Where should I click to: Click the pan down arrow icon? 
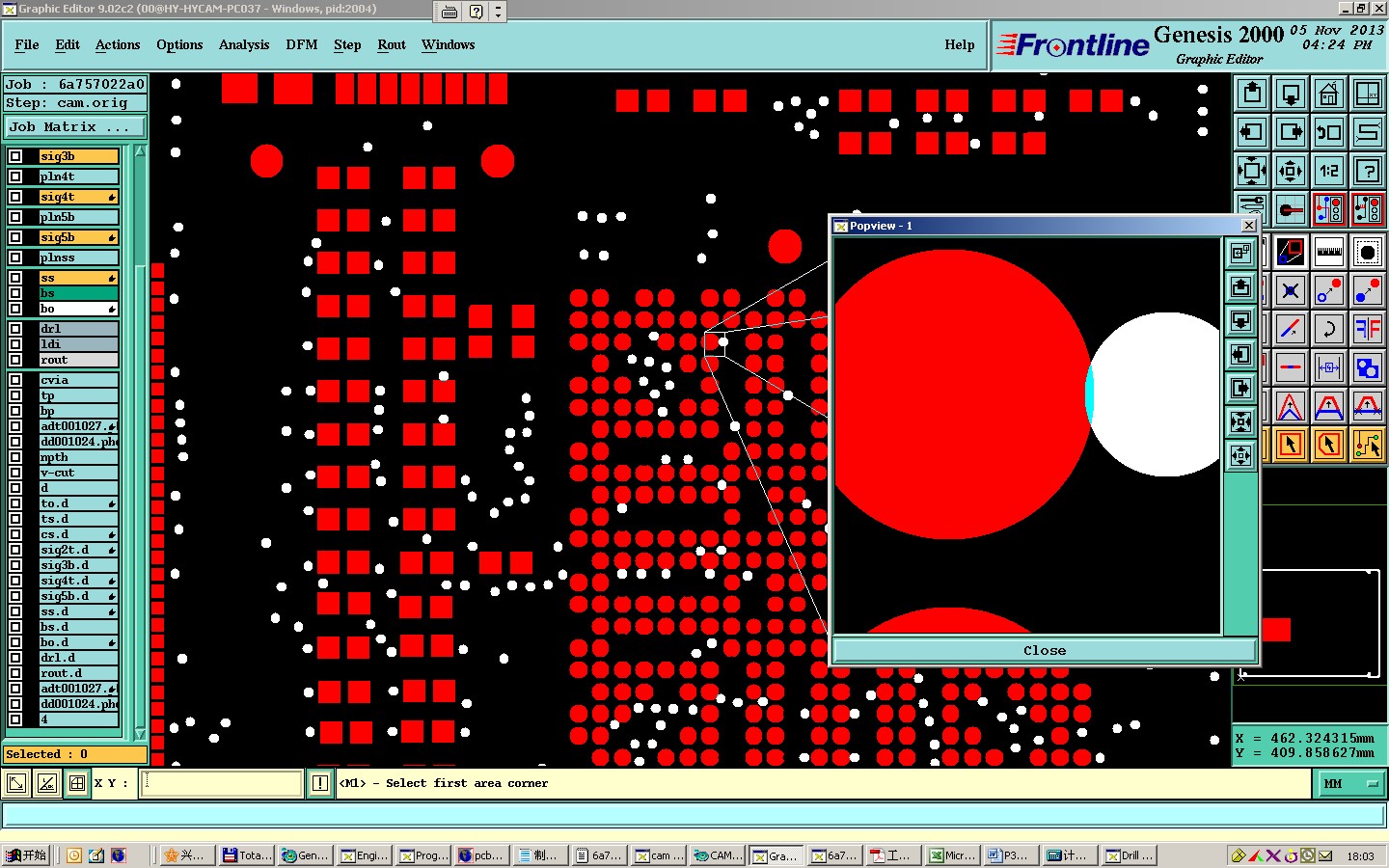point(1291,94)
